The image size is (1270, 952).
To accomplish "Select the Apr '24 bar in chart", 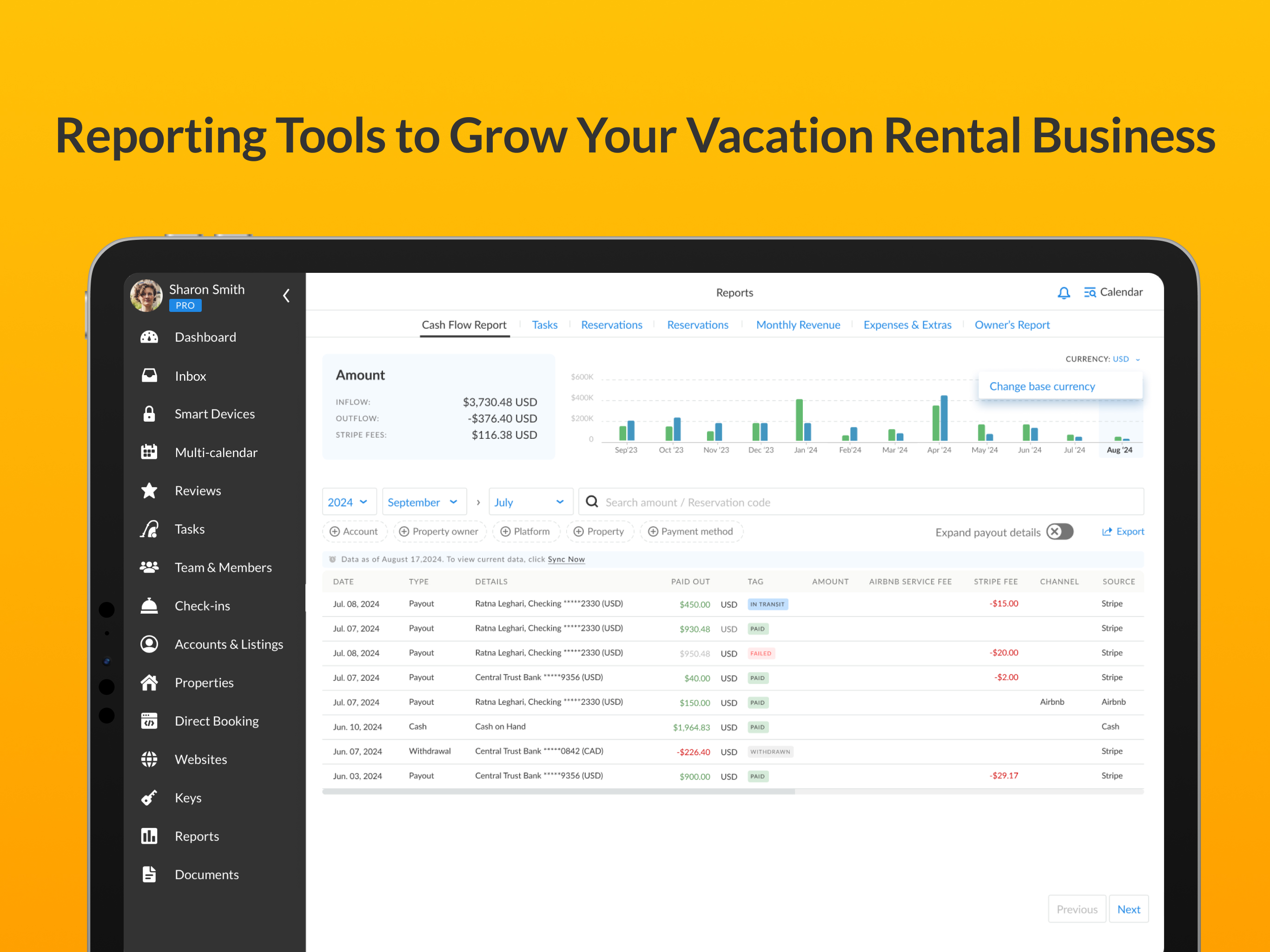I will click(x=939, y=418).
